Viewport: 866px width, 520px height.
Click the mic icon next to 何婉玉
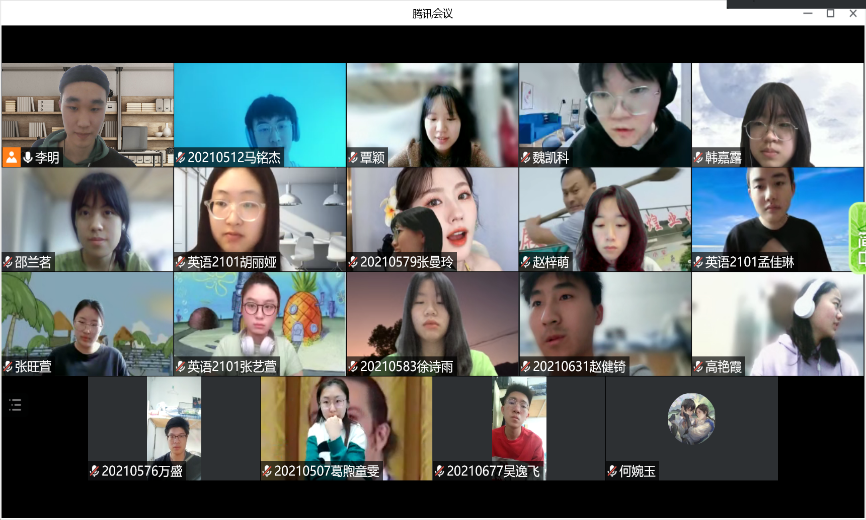[612, 471]
